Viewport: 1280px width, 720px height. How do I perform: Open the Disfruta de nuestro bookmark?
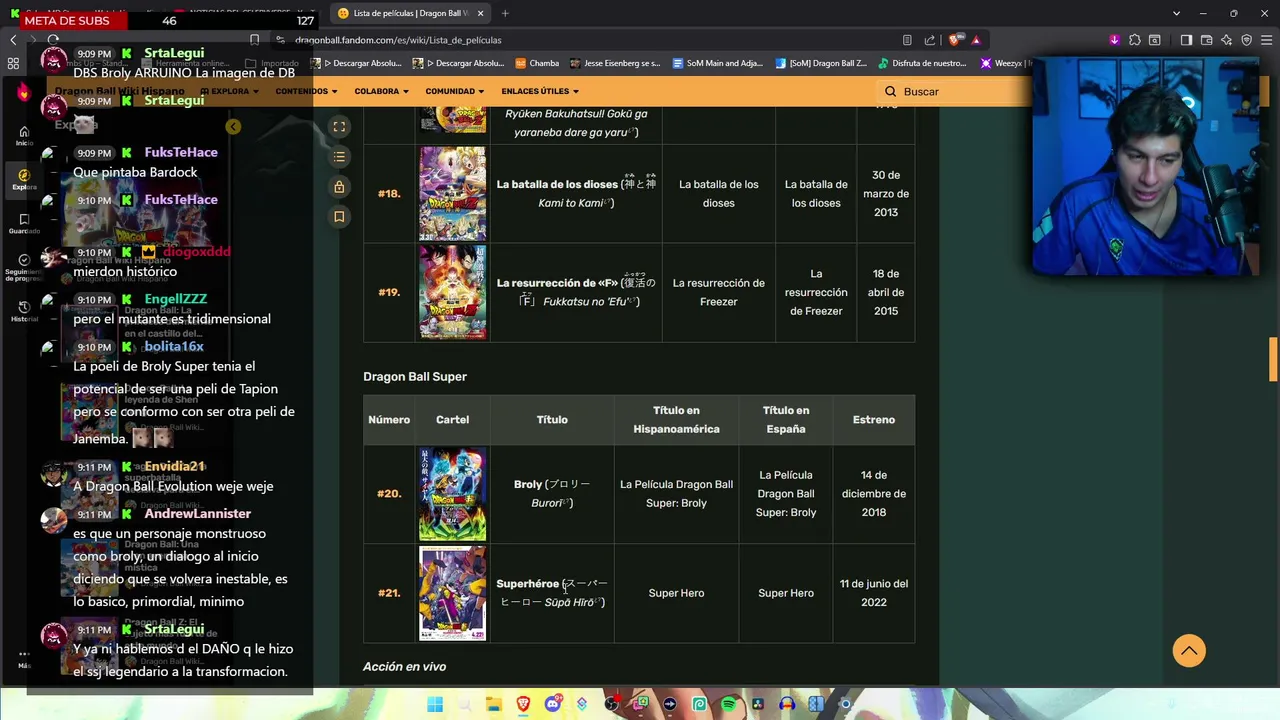coord(922,63)
